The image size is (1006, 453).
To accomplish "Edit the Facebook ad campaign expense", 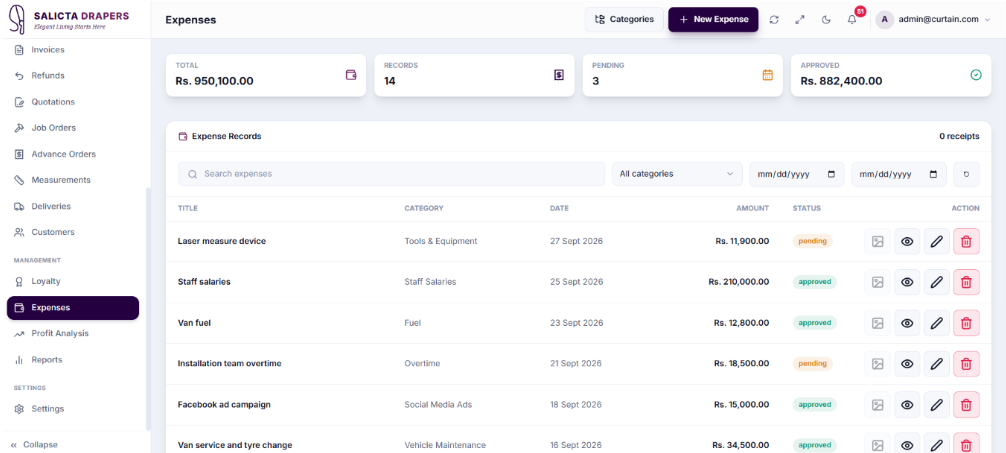I will pyautogui.click(x=937, y=405).
